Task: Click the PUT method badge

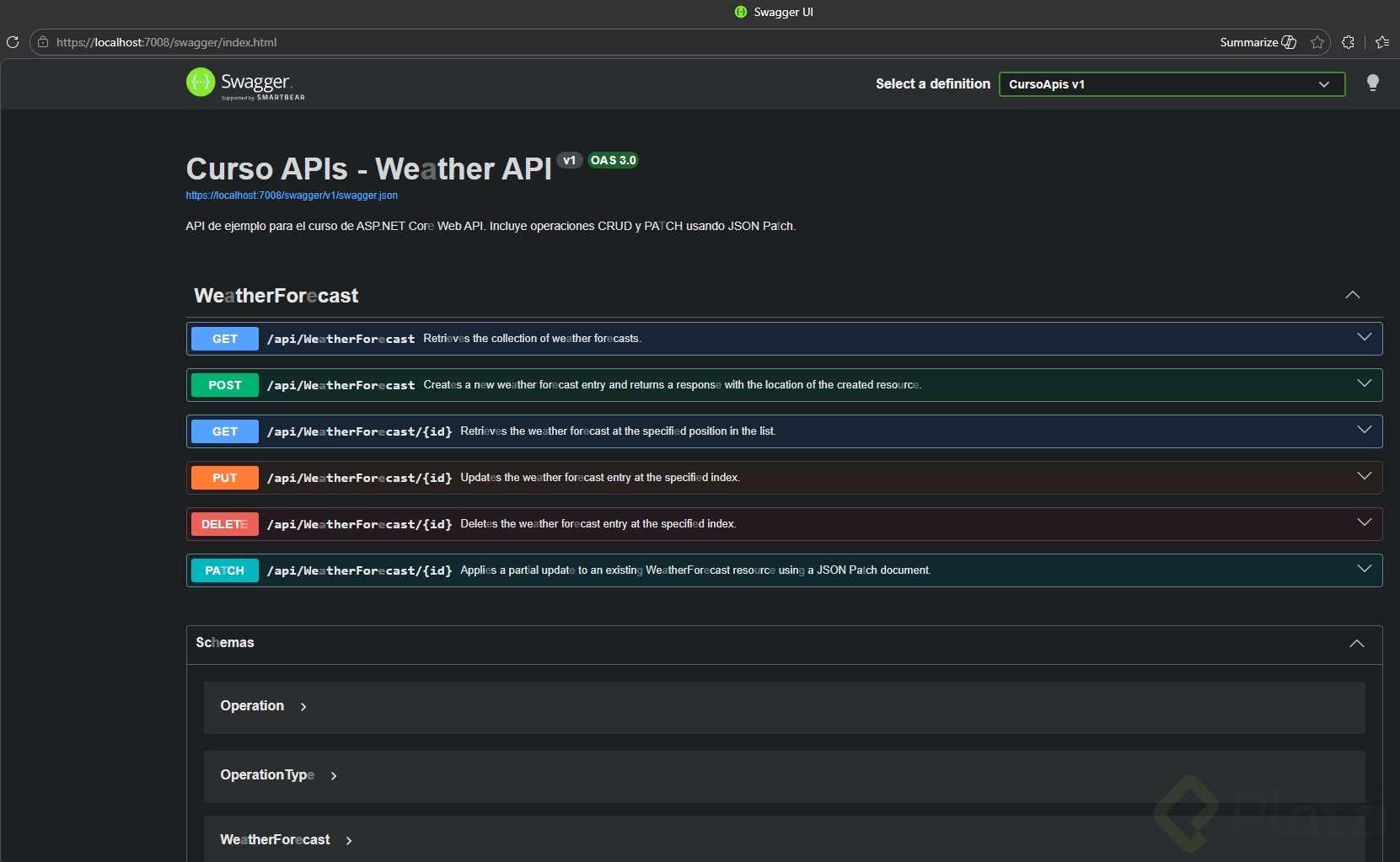Action: click(x=225, y=478)
